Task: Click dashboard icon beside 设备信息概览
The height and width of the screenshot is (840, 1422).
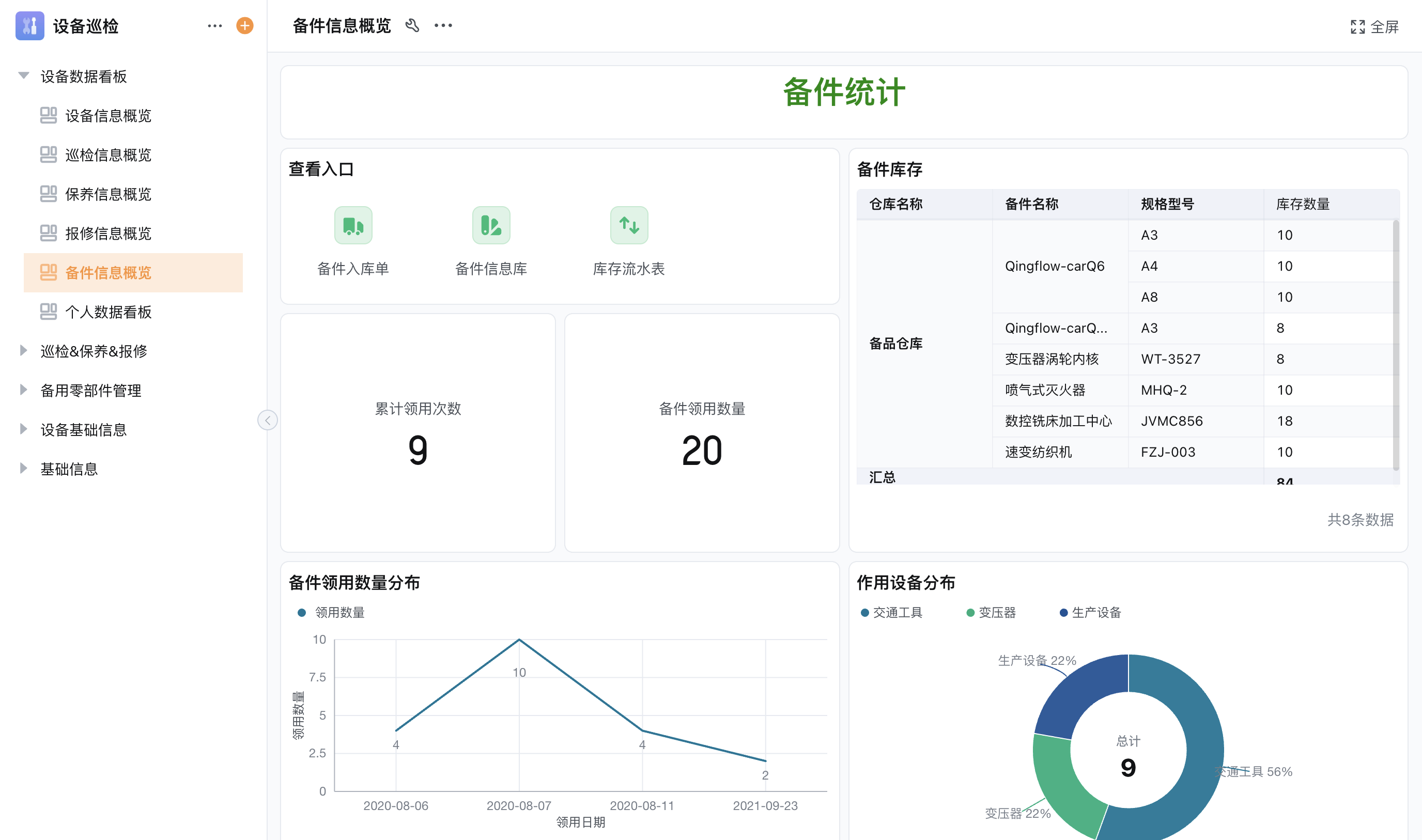Action: pos(49,116)
